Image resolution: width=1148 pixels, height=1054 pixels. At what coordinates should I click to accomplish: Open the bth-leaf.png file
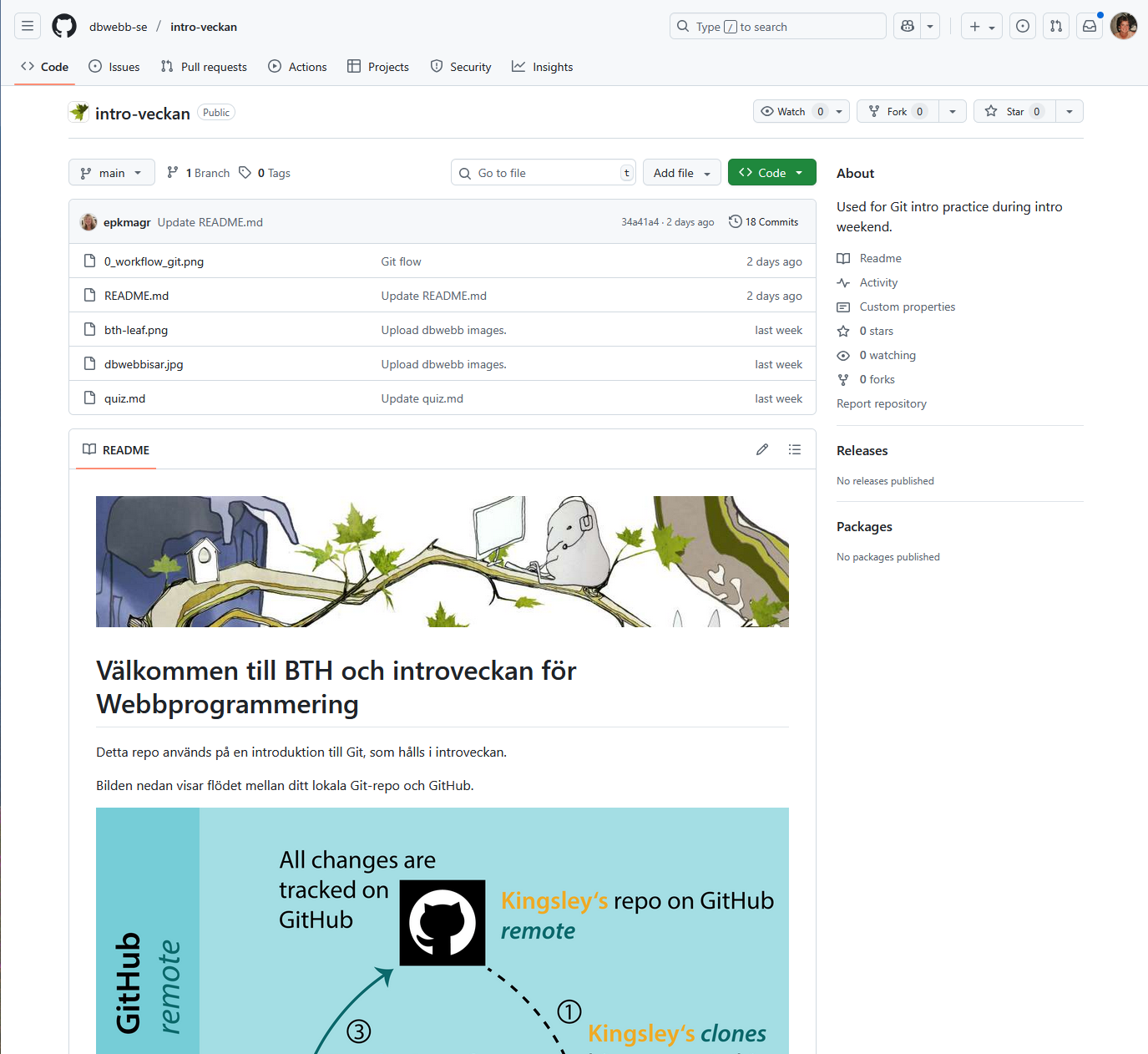click(x=136, y=330)
